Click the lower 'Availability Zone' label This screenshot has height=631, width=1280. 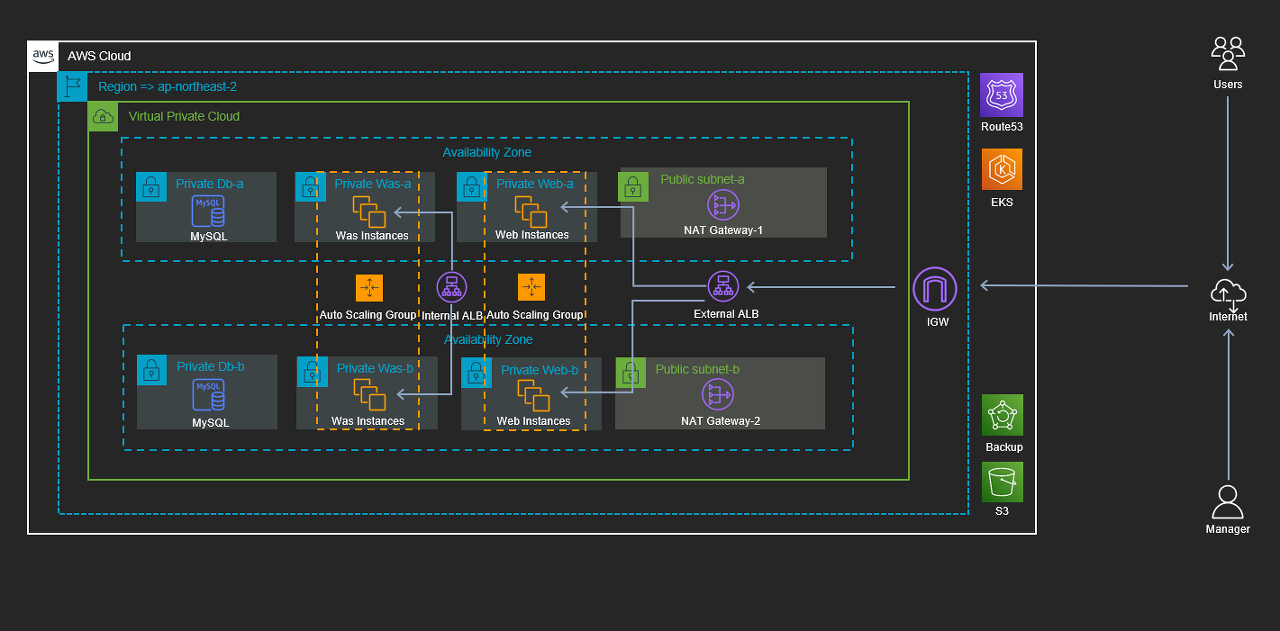[488, 340]
